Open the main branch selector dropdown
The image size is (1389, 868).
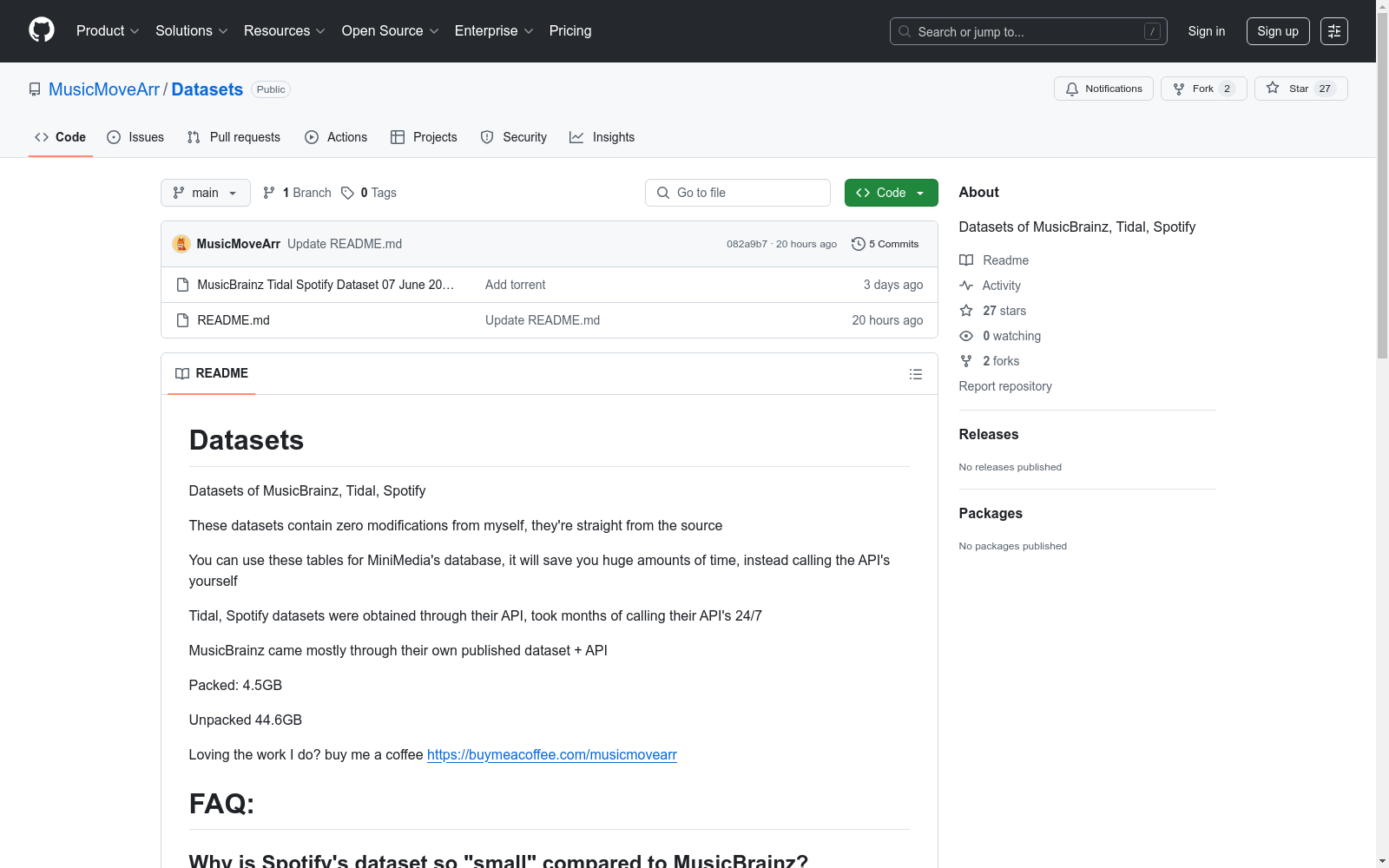[x=206, y=193]
